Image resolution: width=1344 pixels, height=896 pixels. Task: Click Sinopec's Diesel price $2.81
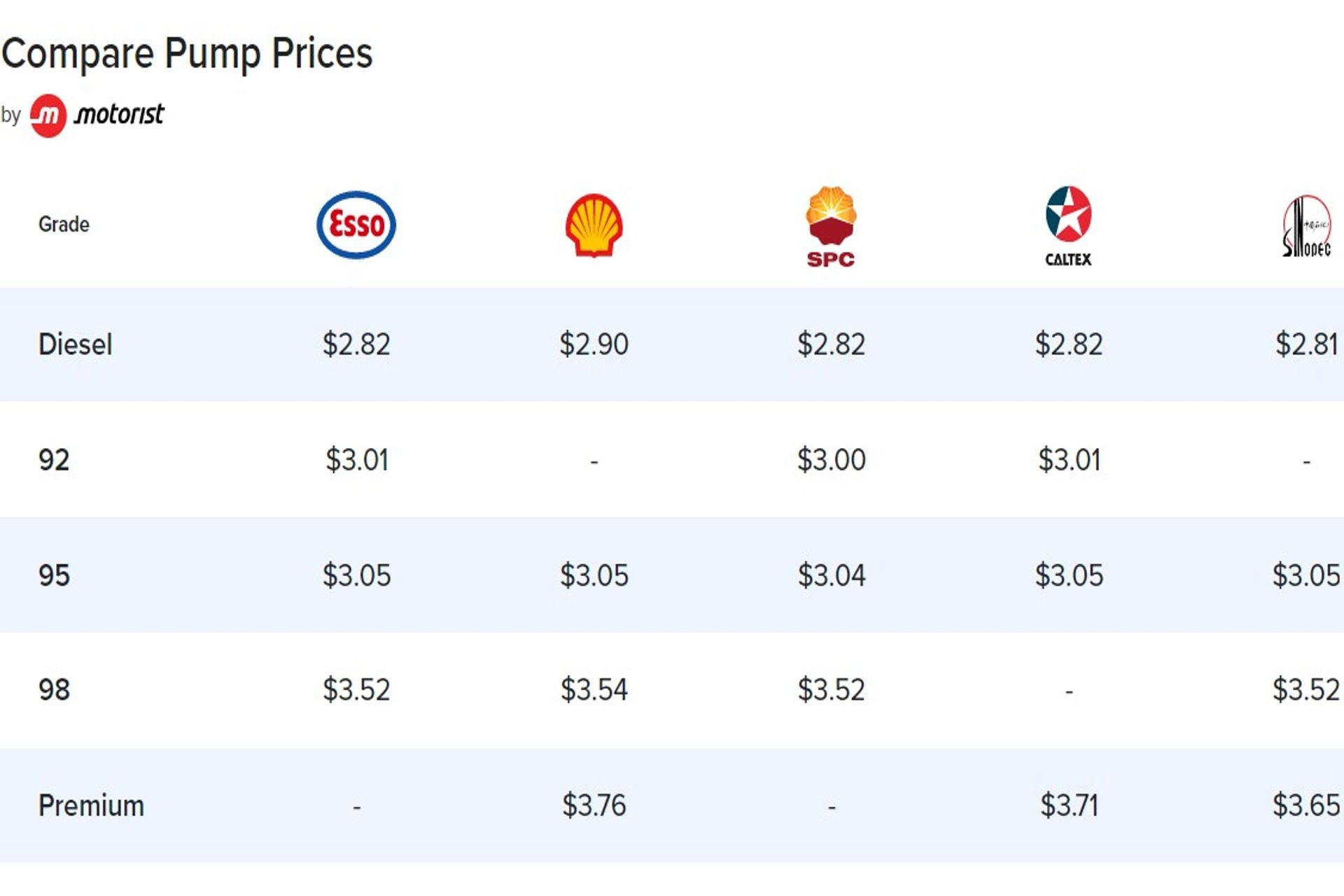(1306, 344)
